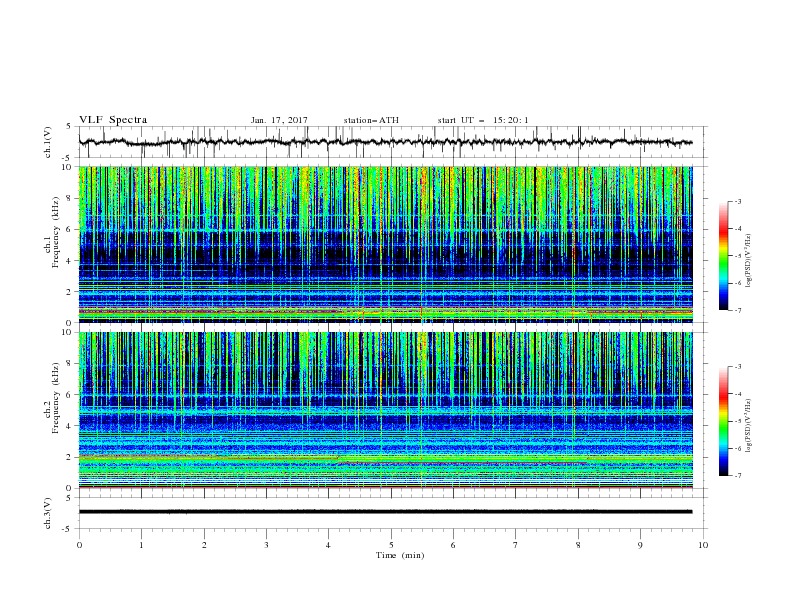Click the upper color scale bar
Viewport: 792px width, 612px height.
(x=723, y=256)
